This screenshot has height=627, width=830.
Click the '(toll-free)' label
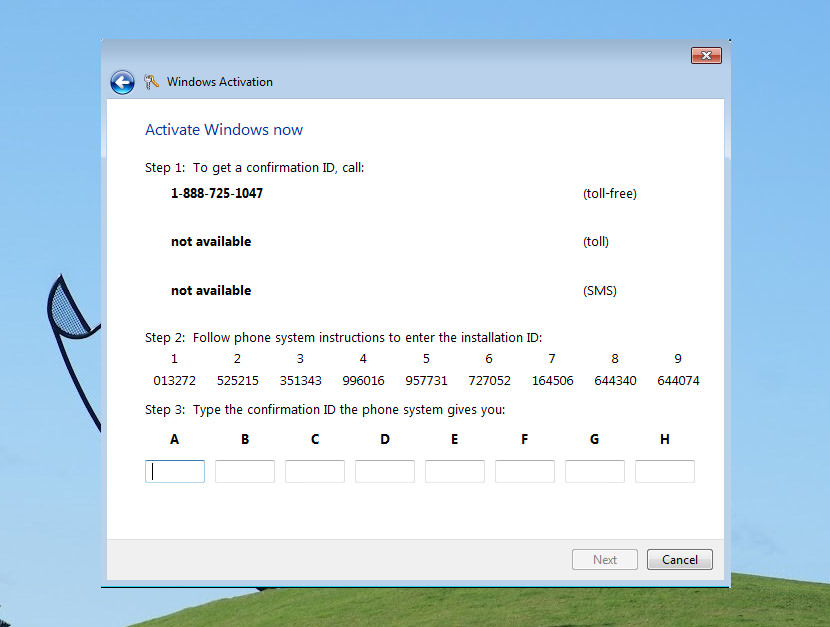[x=610, y=194]
